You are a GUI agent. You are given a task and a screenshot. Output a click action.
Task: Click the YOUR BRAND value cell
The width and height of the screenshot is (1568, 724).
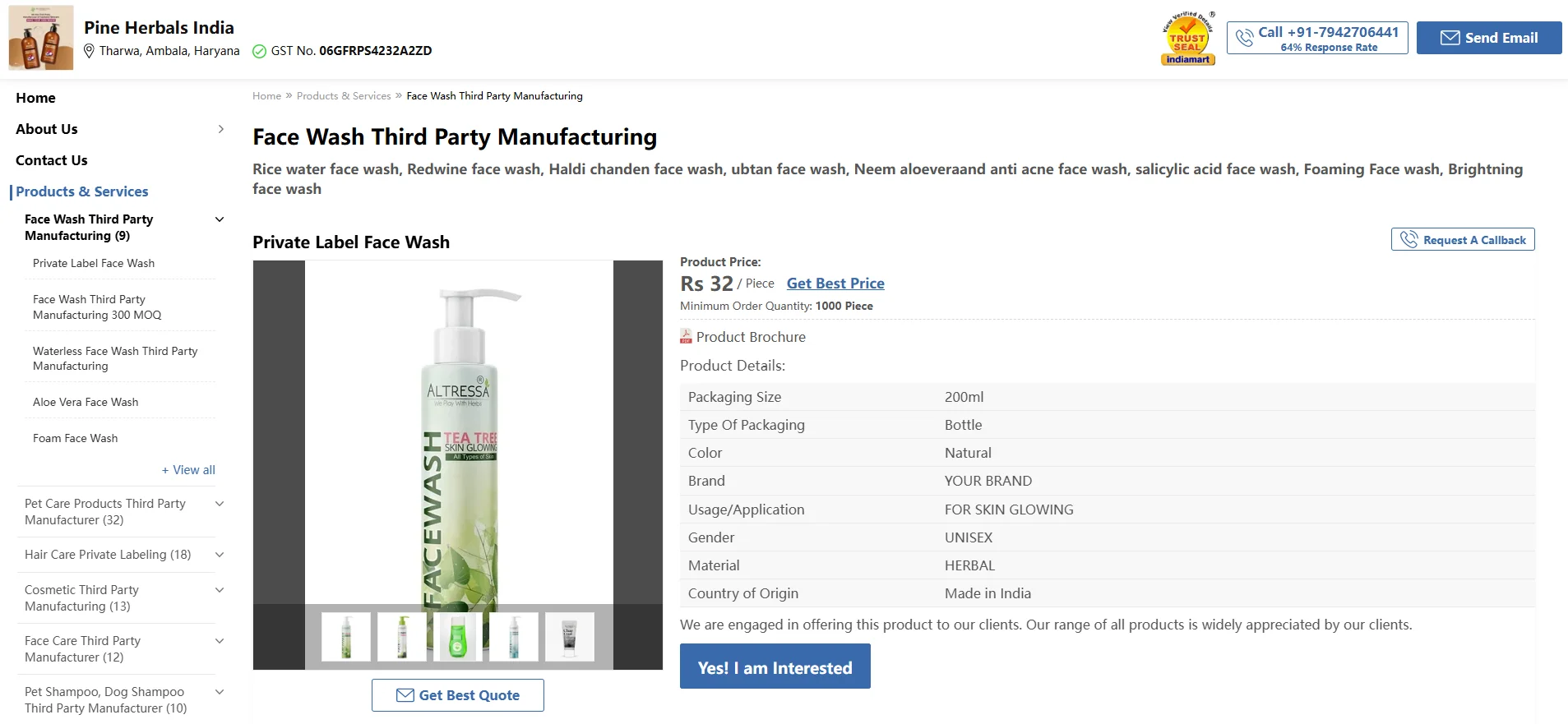(x=988, y=481)
